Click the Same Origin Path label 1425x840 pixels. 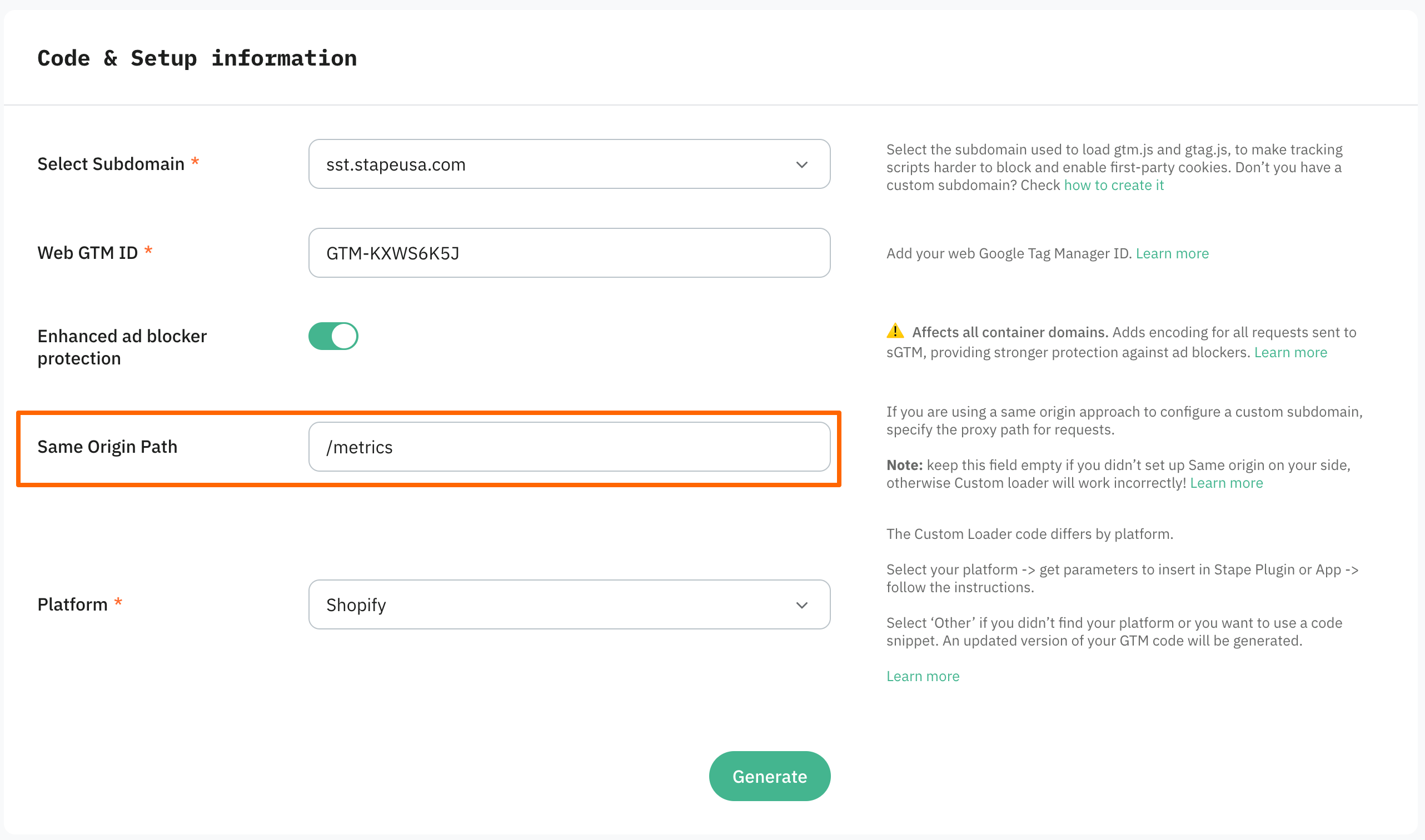click(108, 447)
